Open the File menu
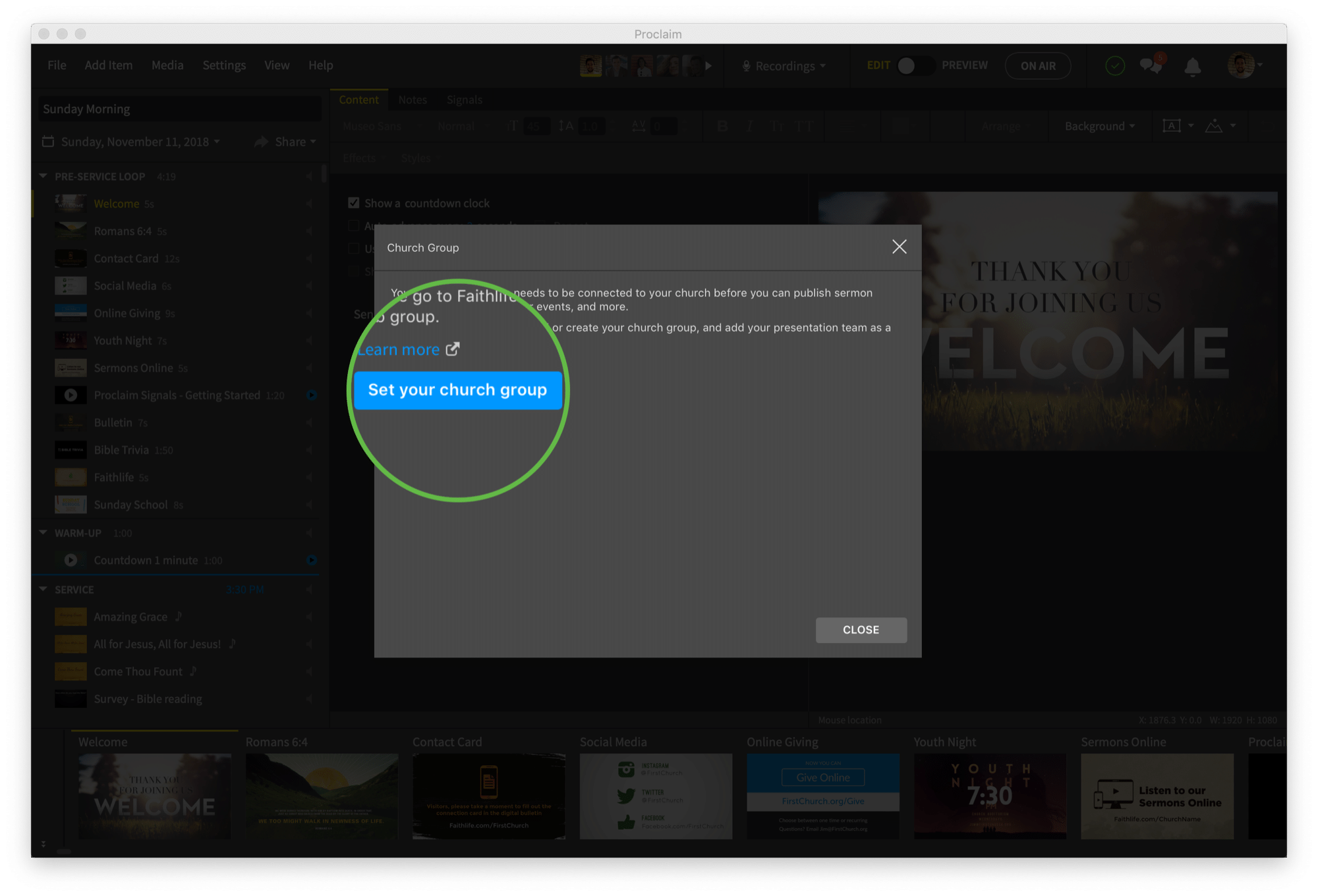Screen dimensions: 1318x896 coord(57,65)
